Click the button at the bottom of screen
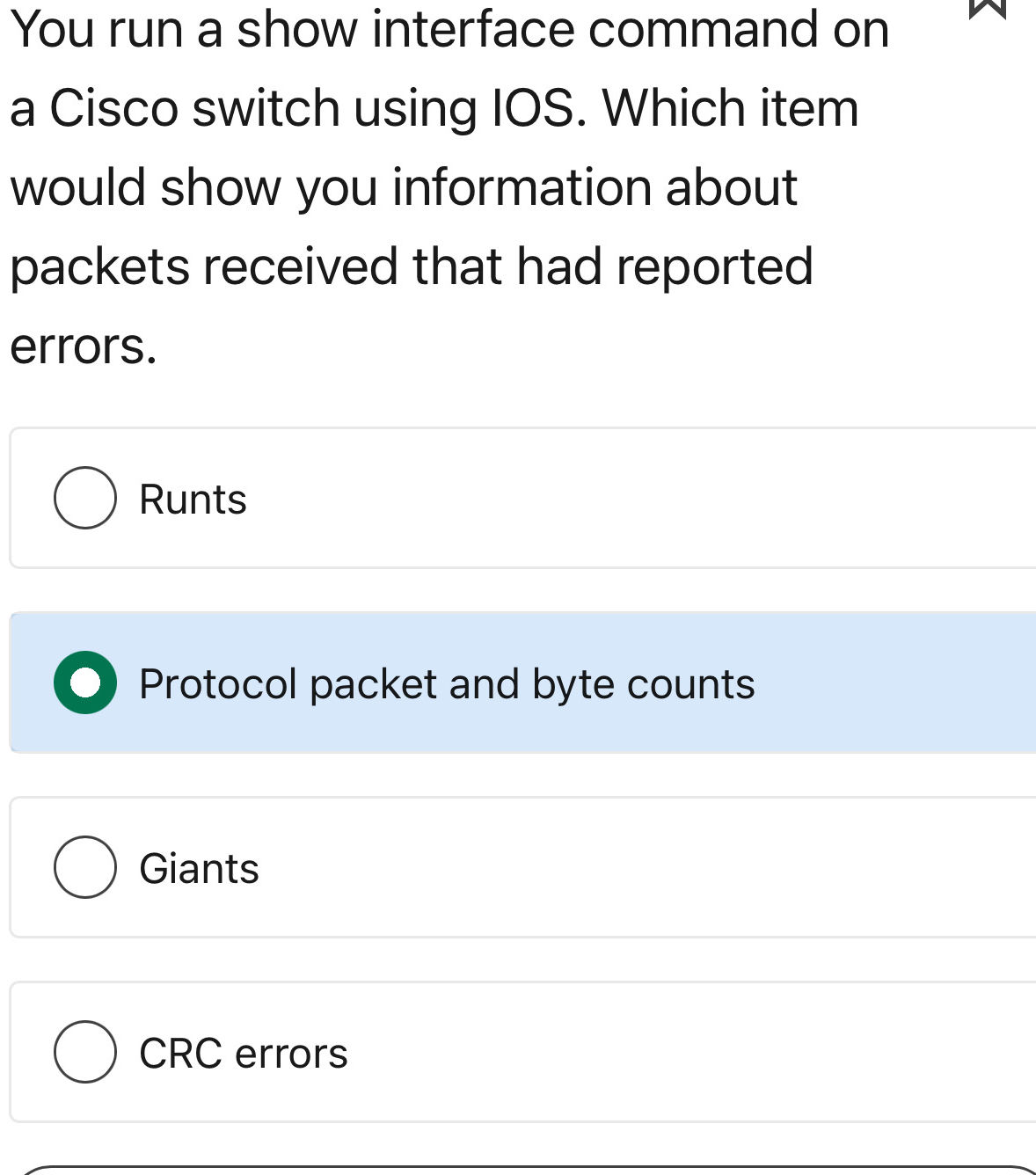 518,1170
